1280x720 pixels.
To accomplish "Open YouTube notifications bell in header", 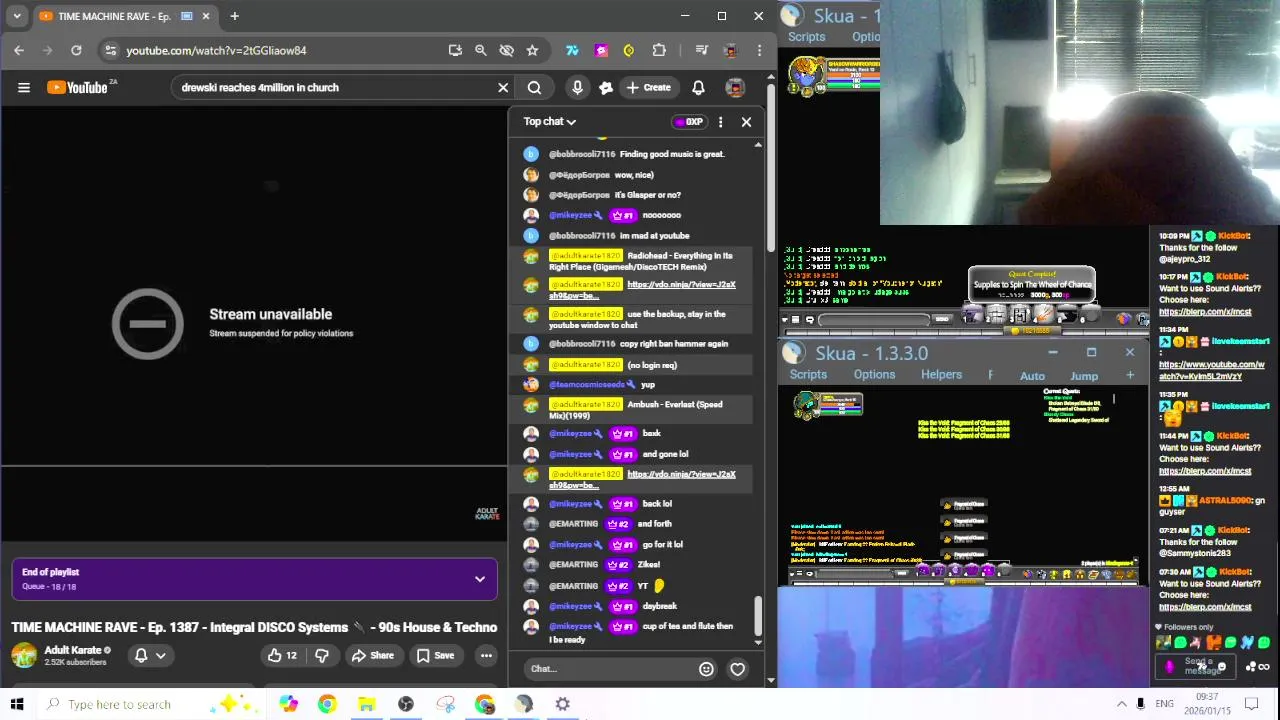I will click(698, 87).
